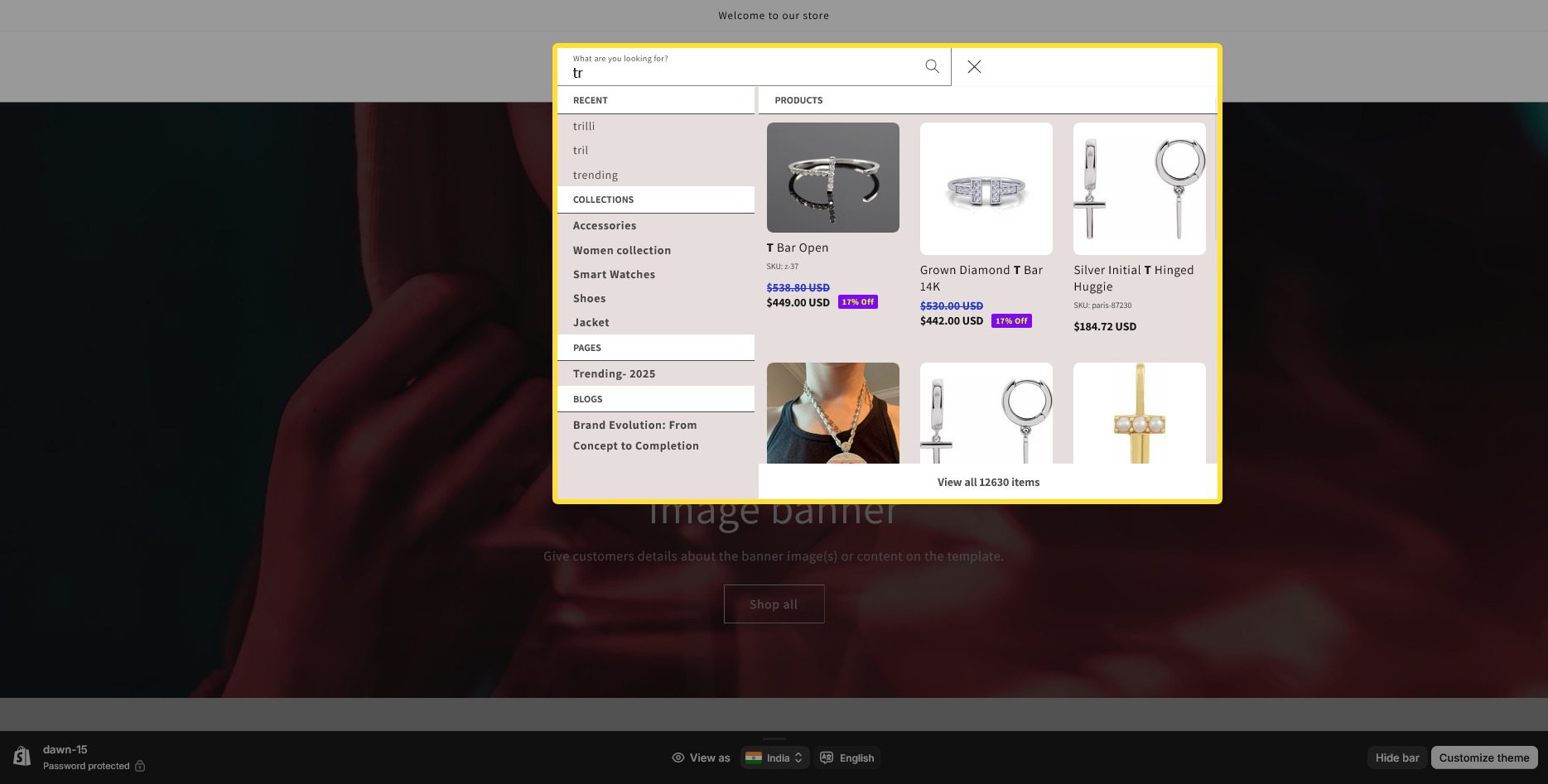The image size is (1548, 784).
Task: Select recent search 'trilli'
Action: click(x=584, y=126)
